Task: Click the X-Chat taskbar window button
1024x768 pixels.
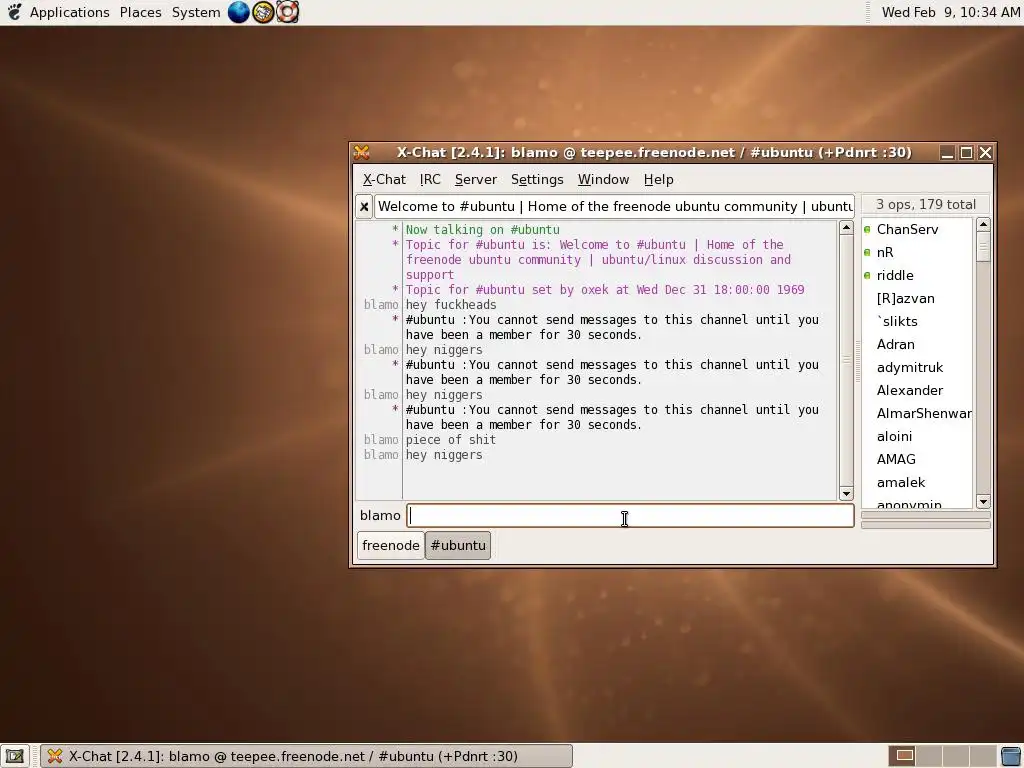Action: 306,756
